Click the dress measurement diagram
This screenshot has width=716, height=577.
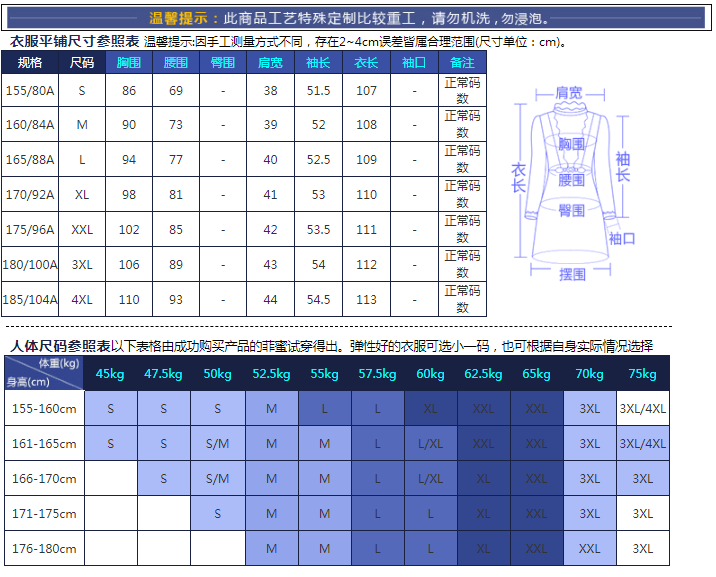pyautogui.click(x=572, y=180)
